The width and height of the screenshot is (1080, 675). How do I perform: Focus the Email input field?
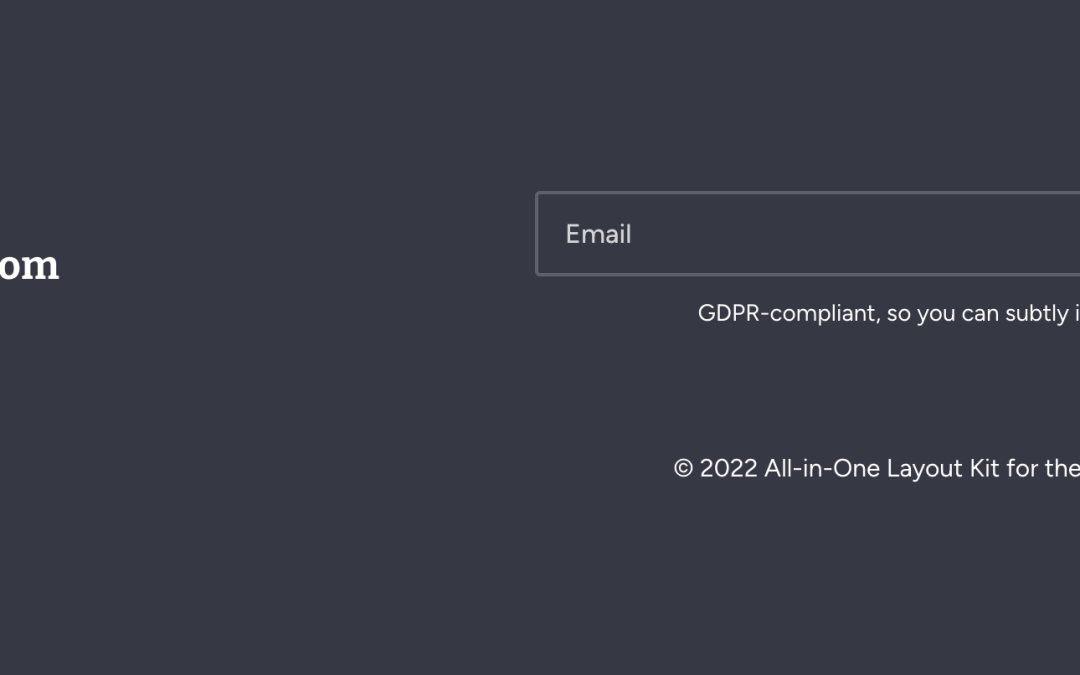808,233
